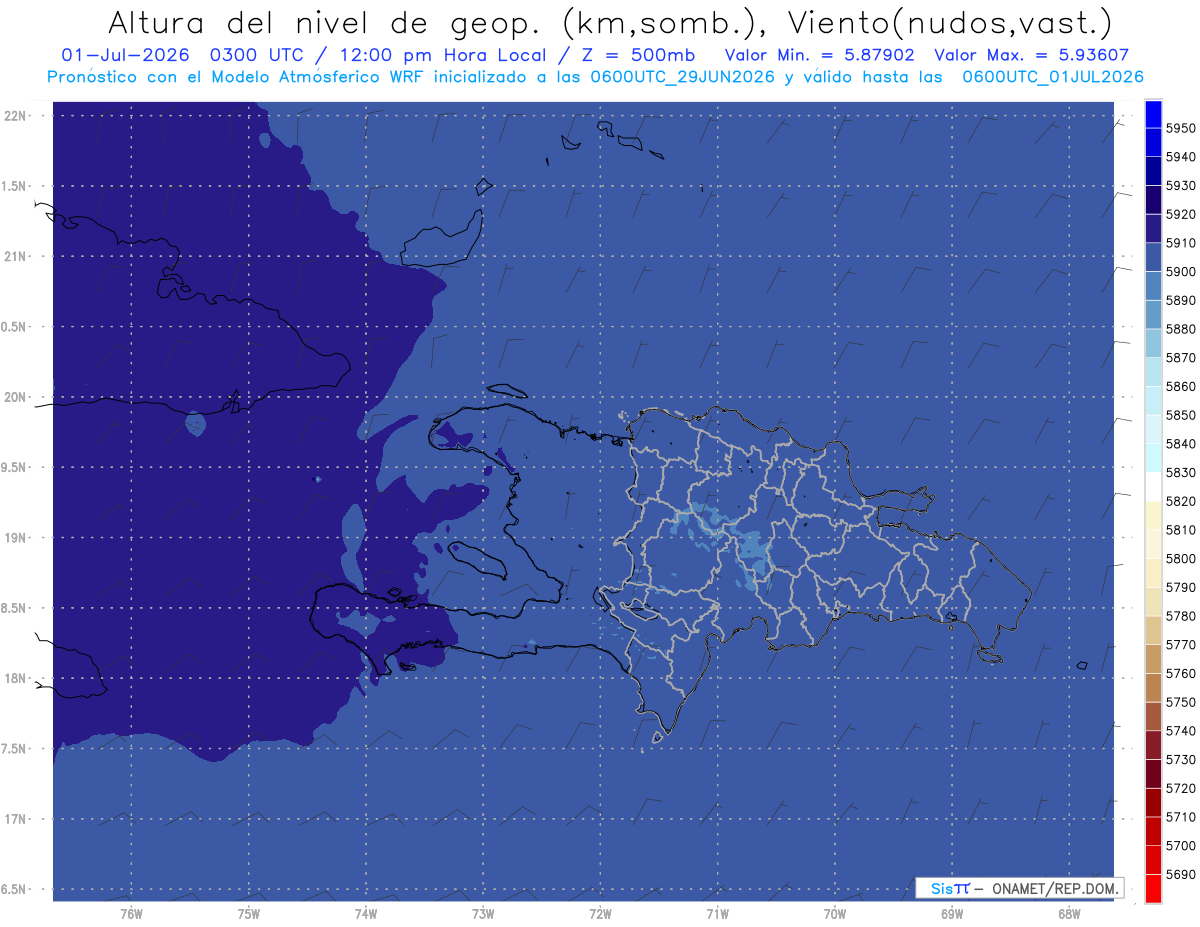Image resolution: width=1200 pixels, height=927 pixels.
Task: Click the '19N' latitude label
Action: (x=16, y=538)
